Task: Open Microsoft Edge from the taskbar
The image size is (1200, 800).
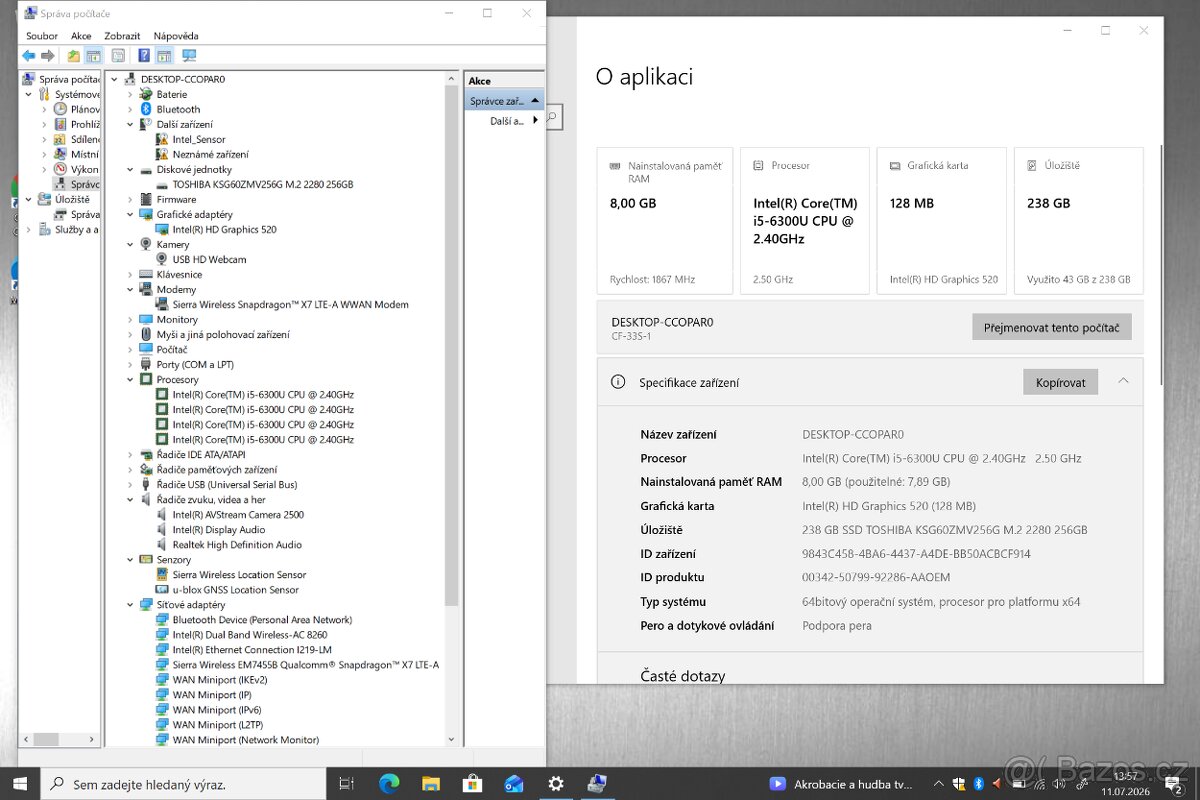Action: coord(390,784)
